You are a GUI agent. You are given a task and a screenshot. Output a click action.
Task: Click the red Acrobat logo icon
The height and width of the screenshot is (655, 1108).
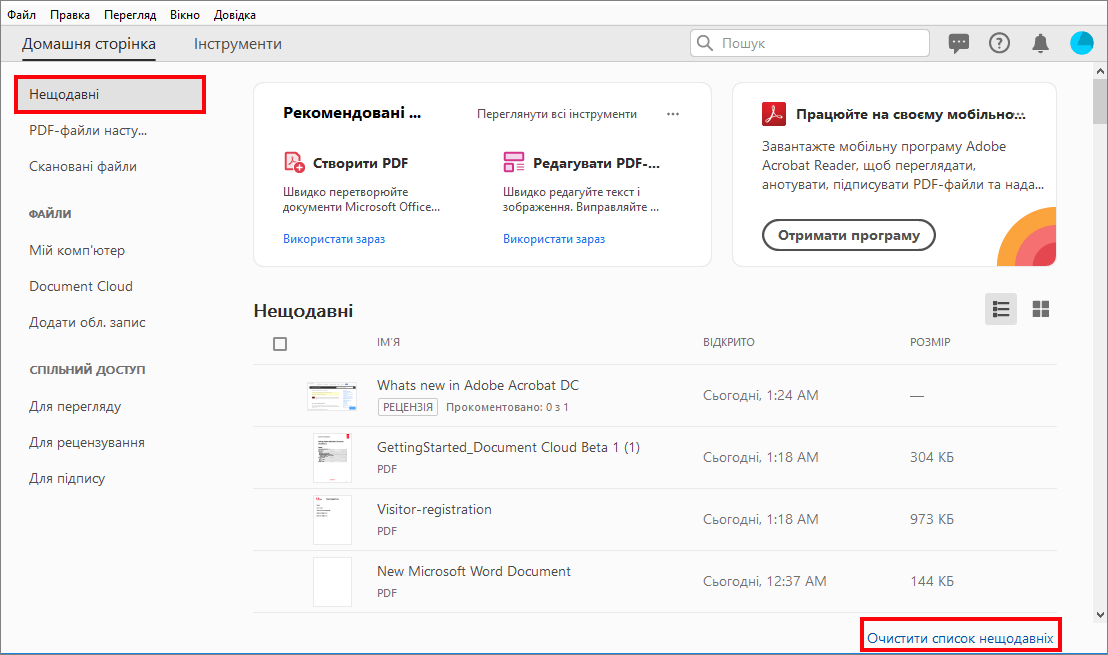pyautogui.click(x=774, y=114)
